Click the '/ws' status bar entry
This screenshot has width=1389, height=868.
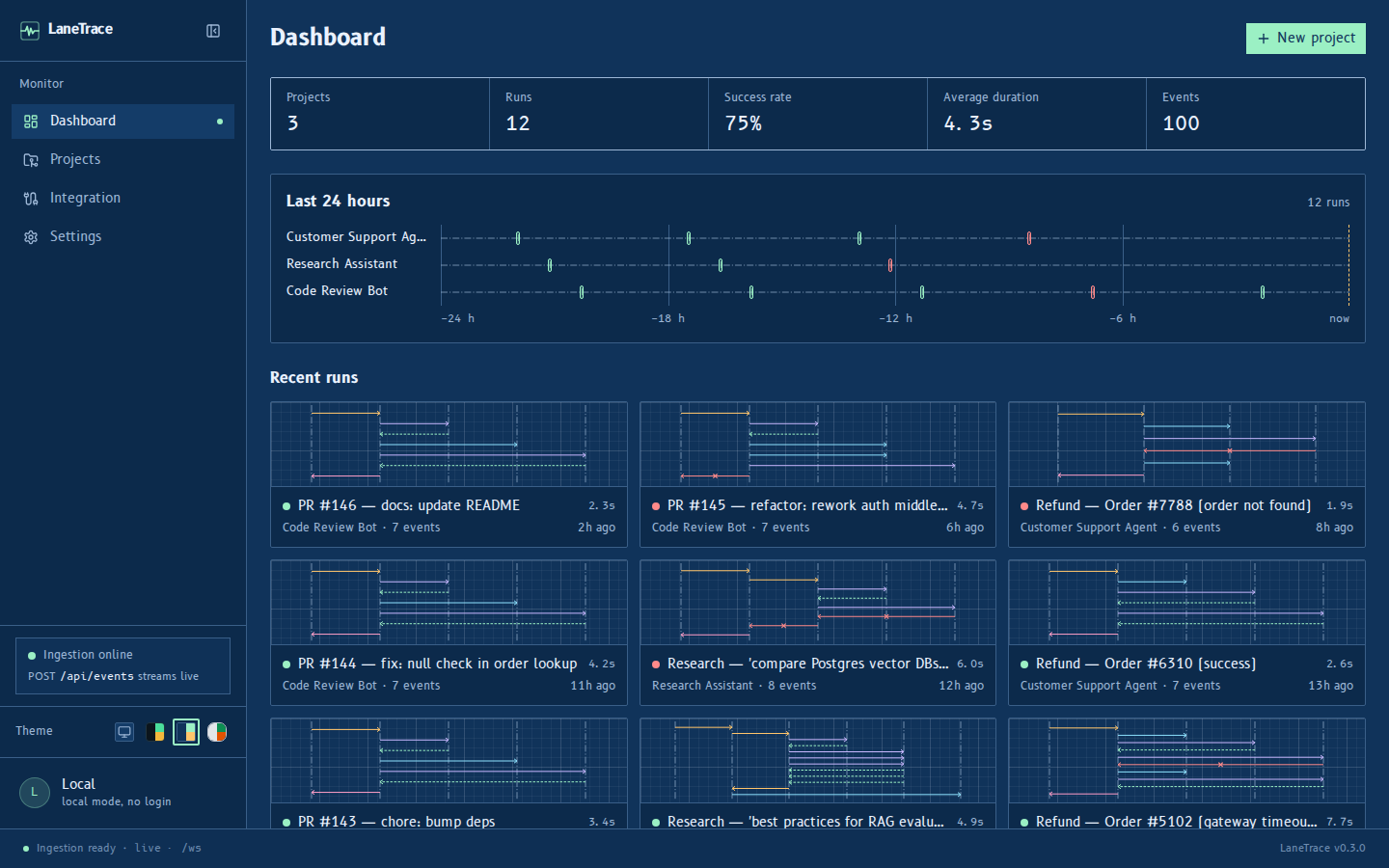[x=192, y=849]
